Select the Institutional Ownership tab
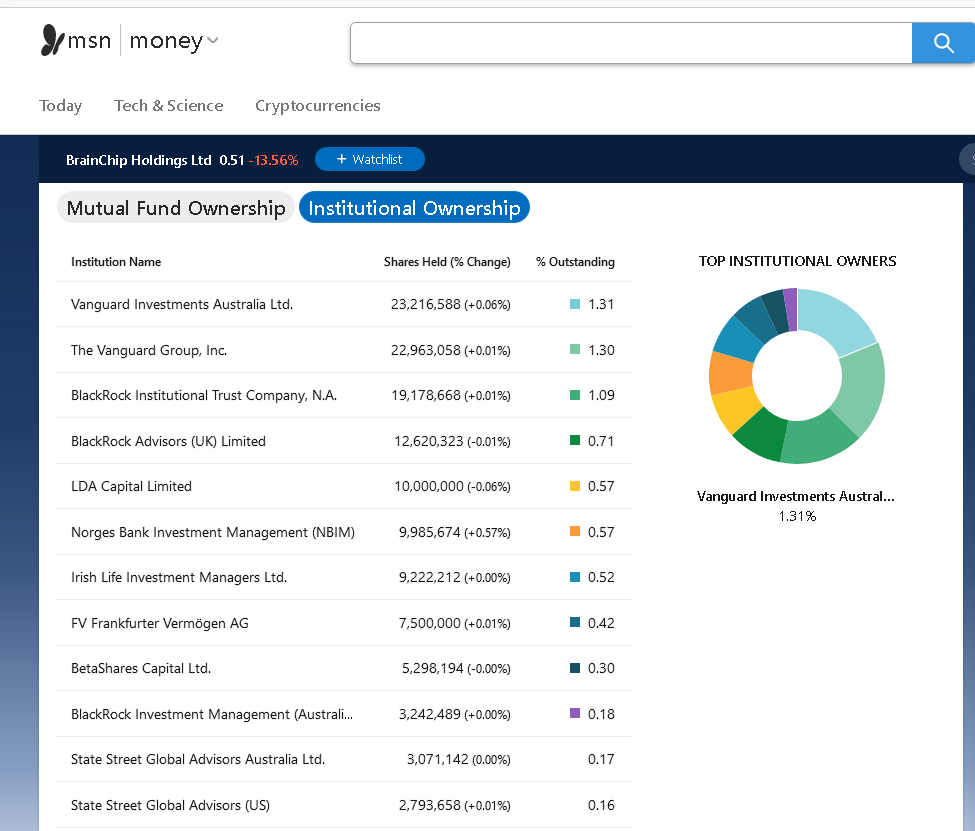The width and height of the screenshot is (975, 831). tap(414, 208)
